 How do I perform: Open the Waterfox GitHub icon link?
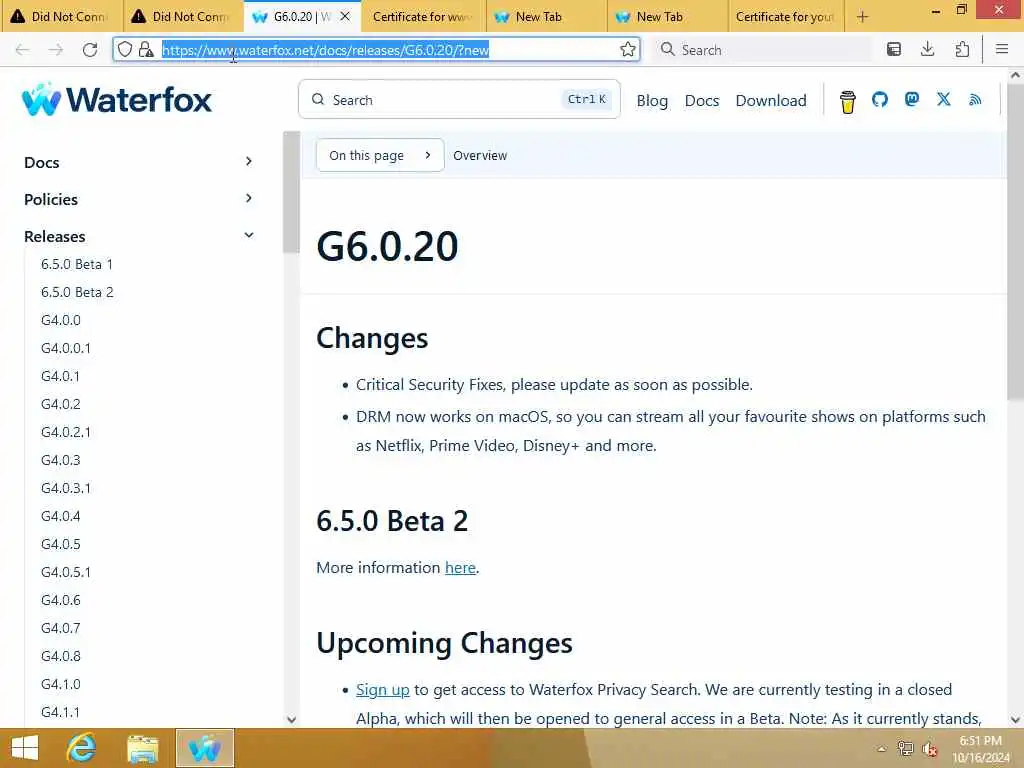pos(880,99)
